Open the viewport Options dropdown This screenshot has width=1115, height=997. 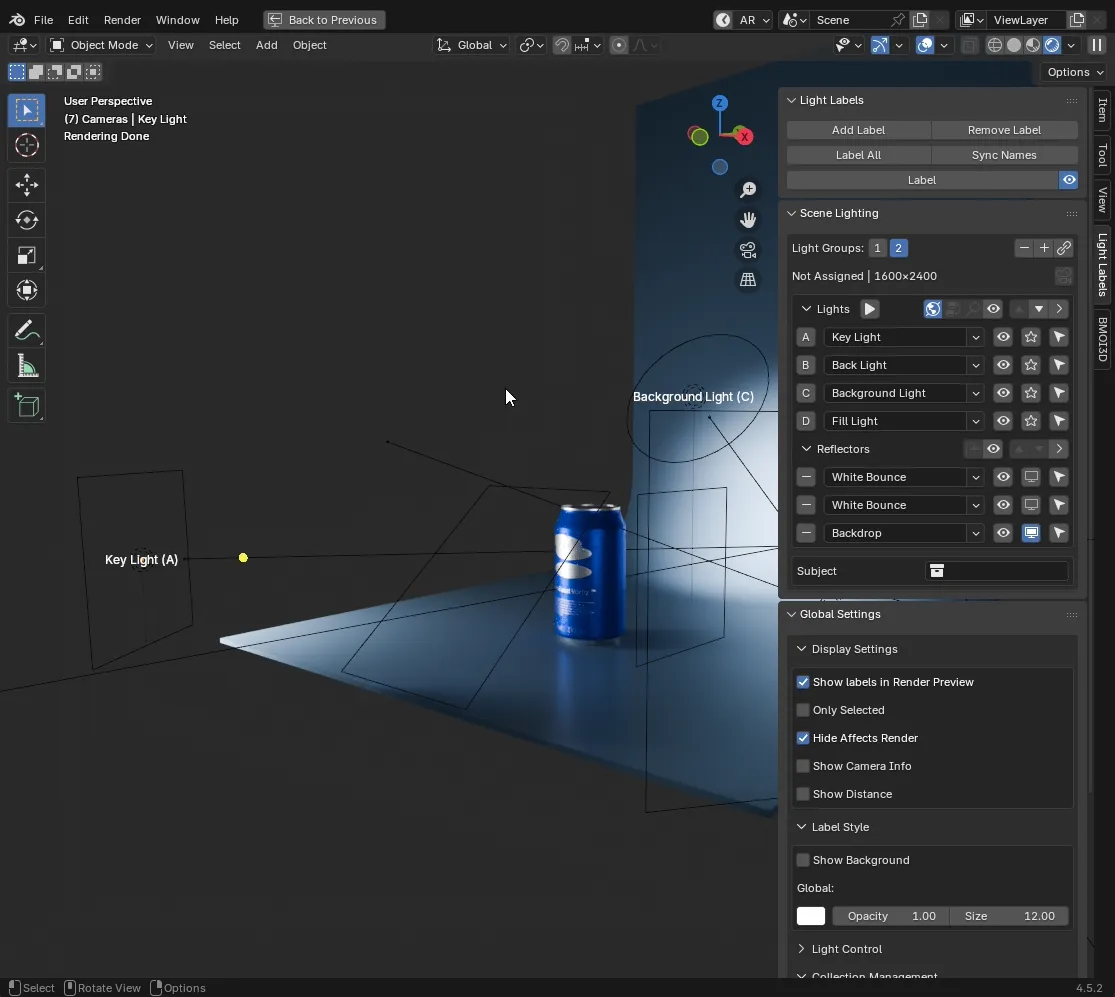tap(1074, 72)
